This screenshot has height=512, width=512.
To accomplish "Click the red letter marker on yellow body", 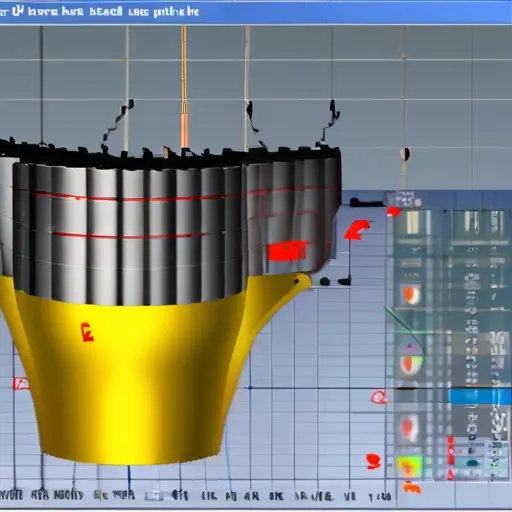I will click(87, 332).
